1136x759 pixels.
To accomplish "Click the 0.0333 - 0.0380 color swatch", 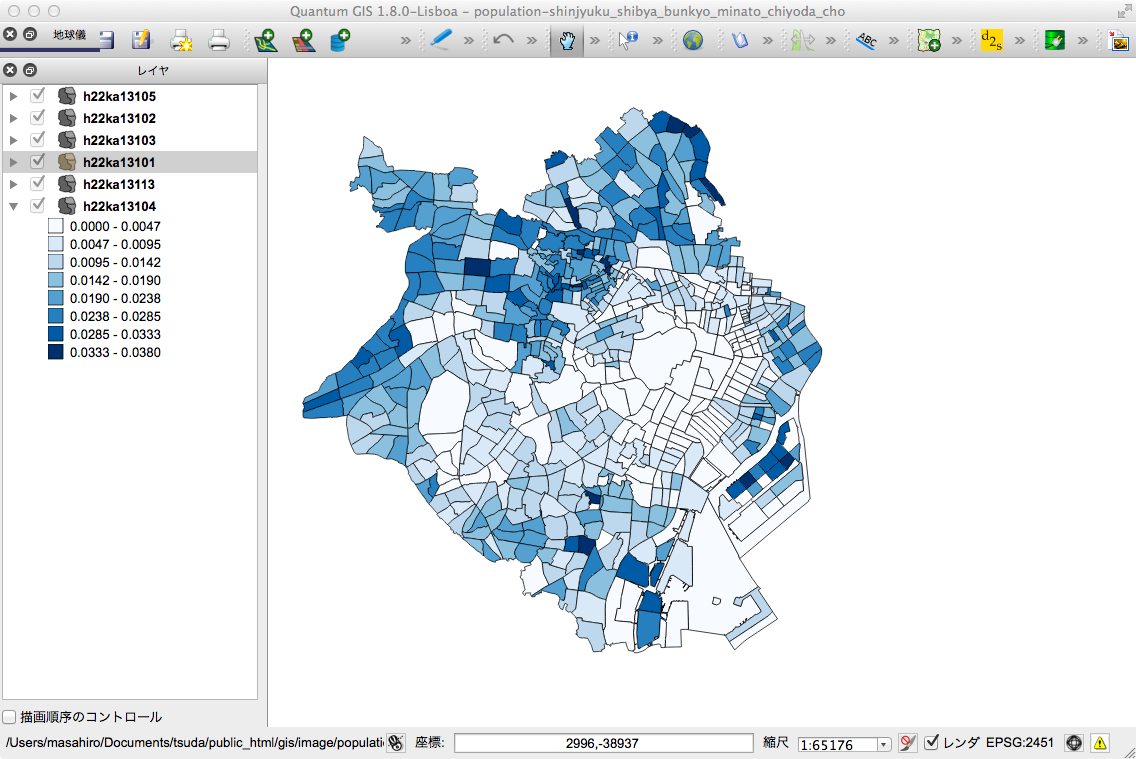I will pos(56,352).
